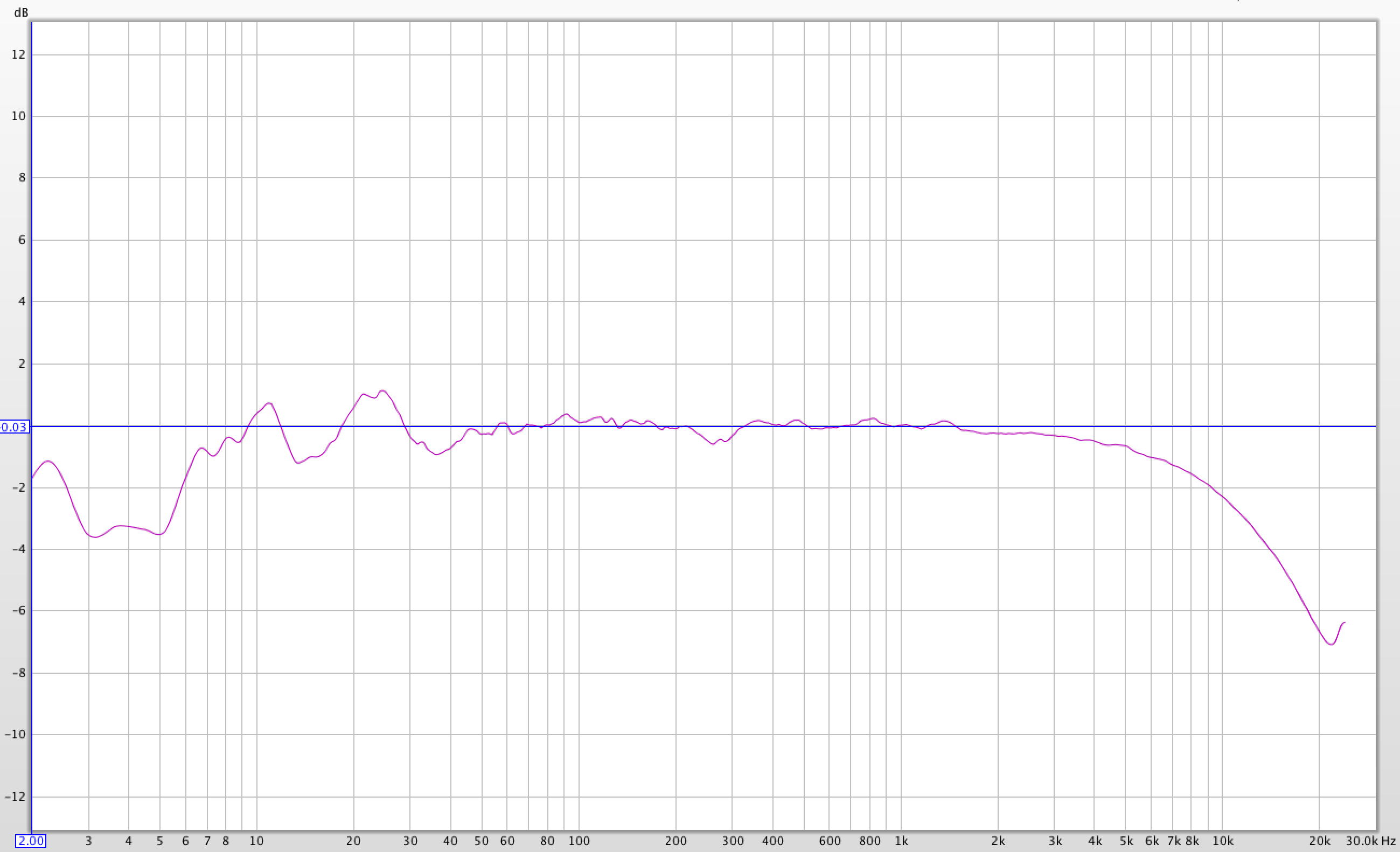Click the -4 label on the dB axis
The image size is (1400, 852).
(x=19, y=549)
